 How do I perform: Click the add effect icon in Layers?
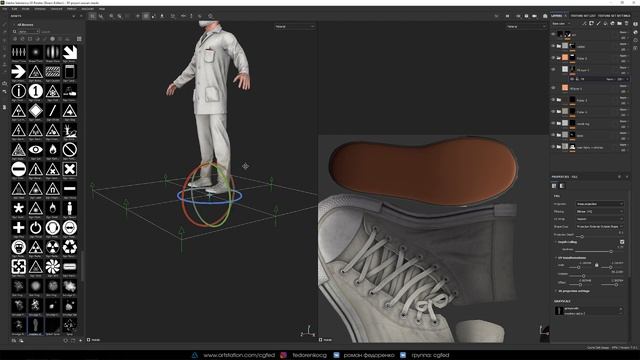584,24
